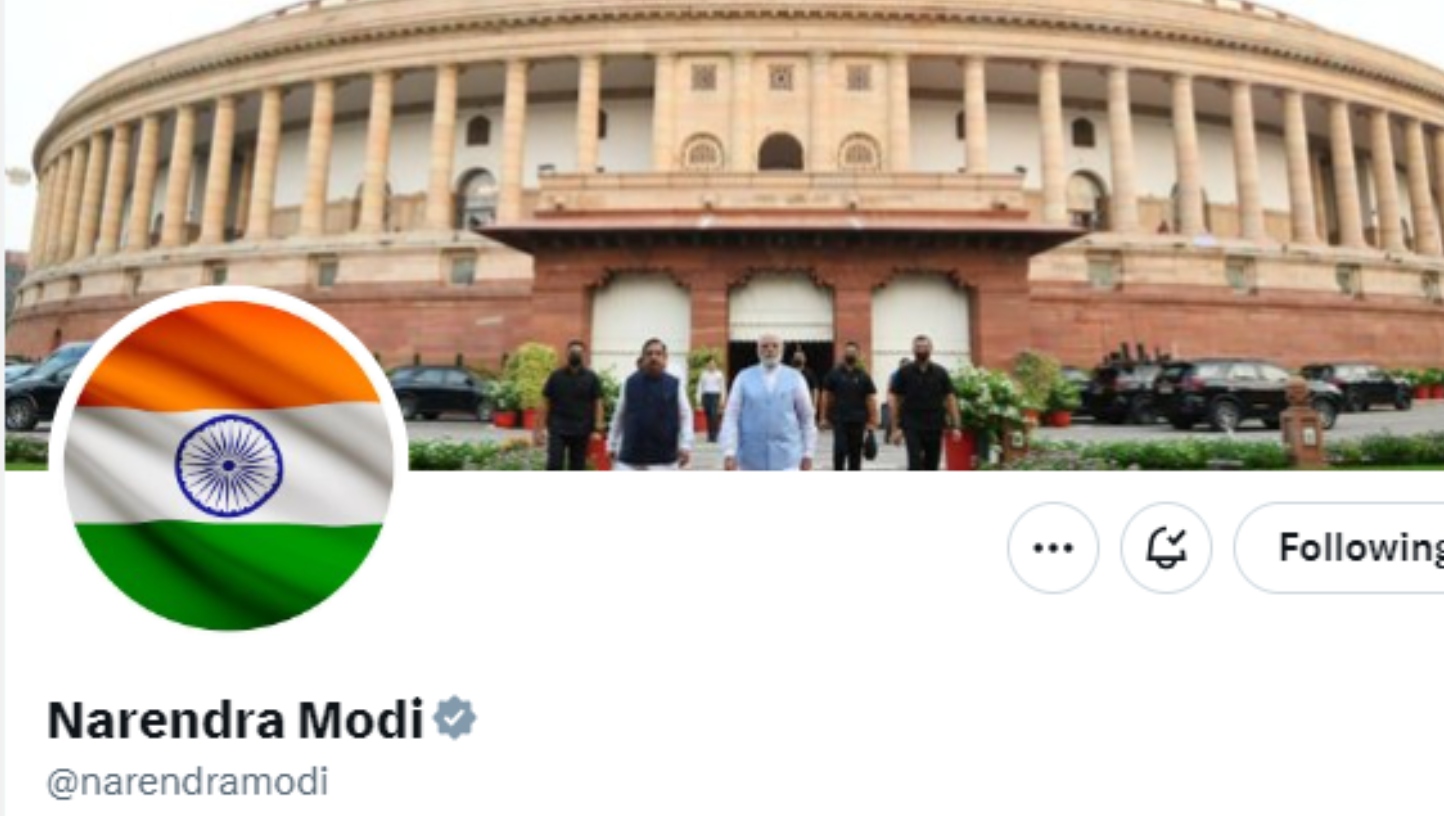Click the Ashoka Chakra wheel on avatar
1444x816 pixels.
click(229, 466)
